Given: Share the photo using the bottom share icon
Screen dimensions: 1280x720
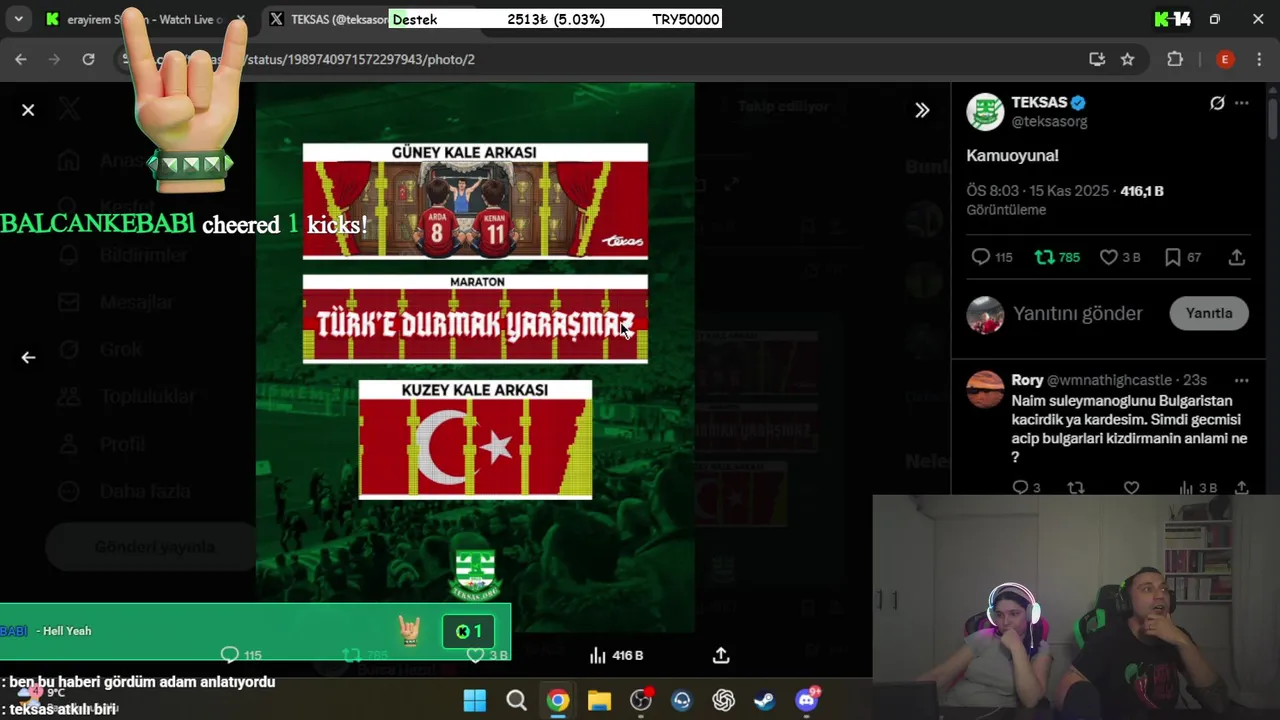Looking at the screenshot, I should [x=721, y=655].
